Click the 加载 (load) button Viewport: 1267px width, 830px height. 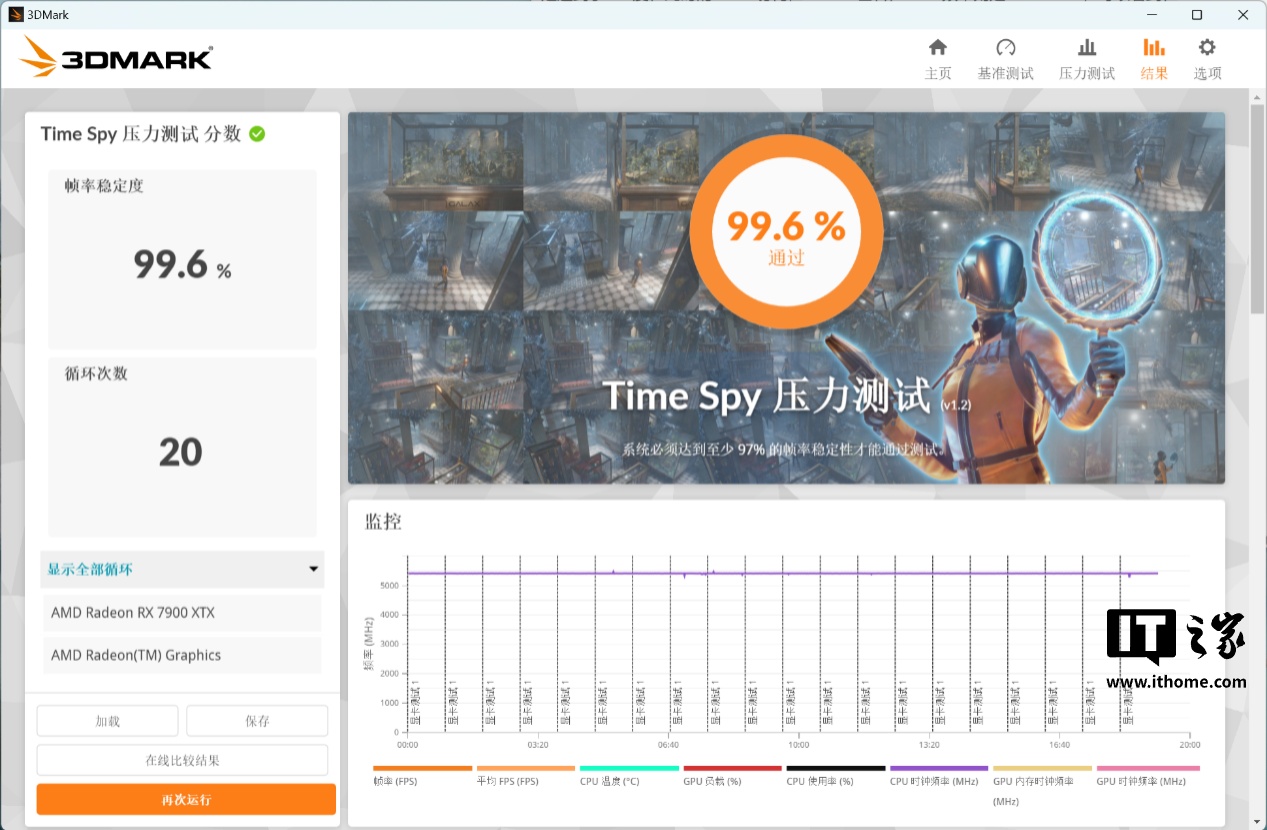pos(107,720)
